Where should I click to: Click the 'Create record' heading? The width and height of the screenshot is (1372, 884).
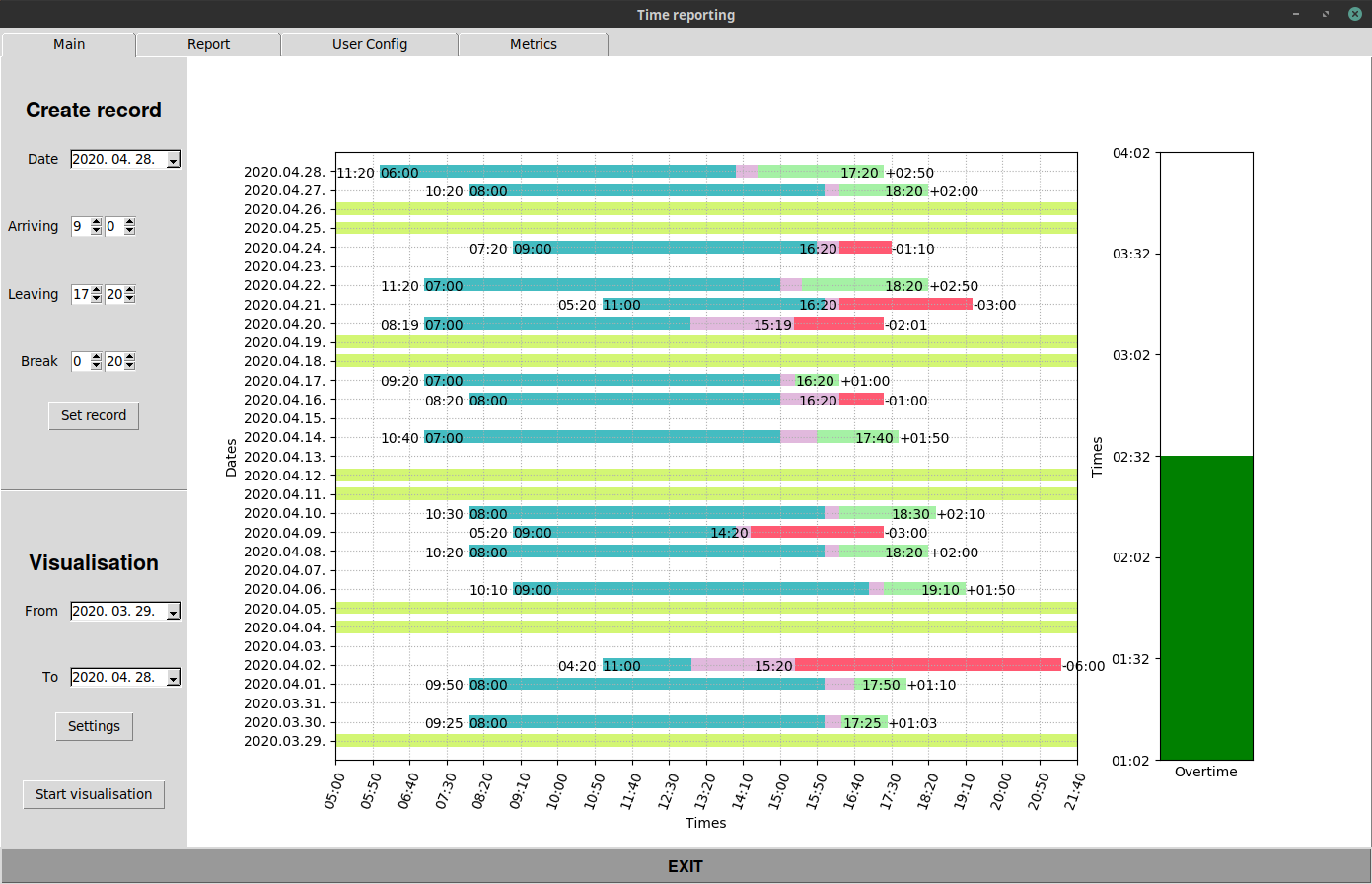pos(94,110)
